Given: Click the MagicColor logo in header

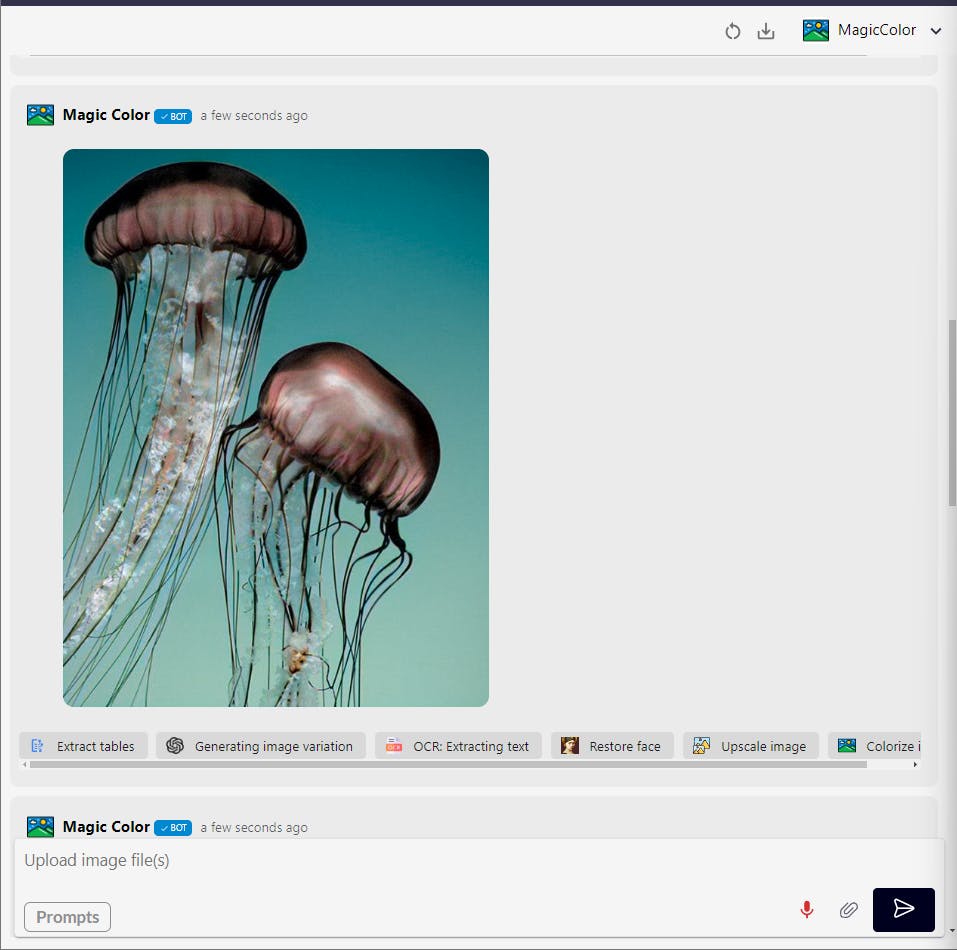Looking at the screenshot, I should 816,30.
